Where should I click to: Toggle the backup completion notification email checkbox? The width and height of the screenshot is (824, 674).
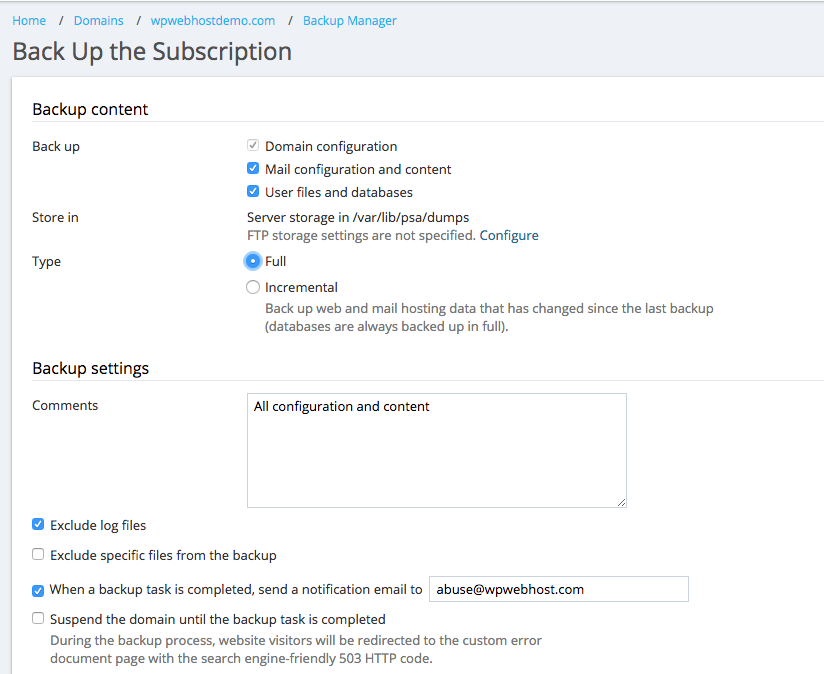[38, 590]
